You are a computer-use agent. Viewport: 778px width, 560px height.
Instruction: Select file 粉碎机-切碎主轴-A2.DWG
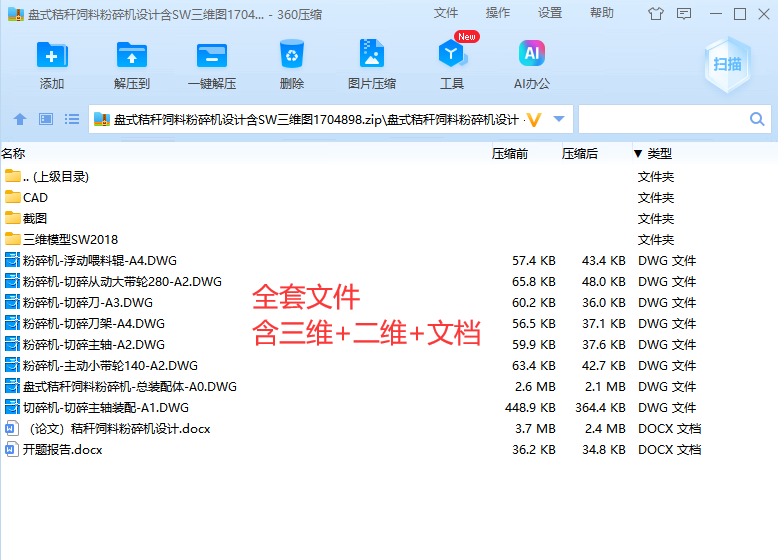click(94, 344)
